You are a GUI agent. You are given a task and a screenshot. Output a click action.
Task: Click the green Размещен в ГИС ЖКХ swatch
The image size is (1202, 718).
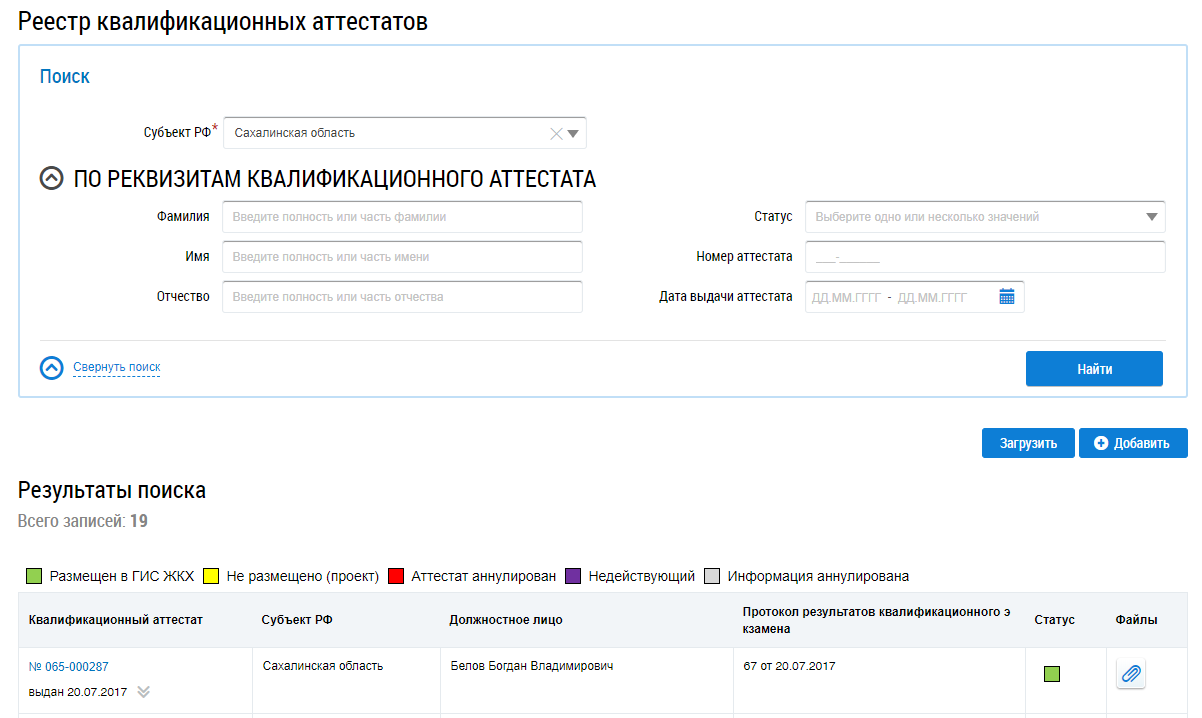[34, 576]
